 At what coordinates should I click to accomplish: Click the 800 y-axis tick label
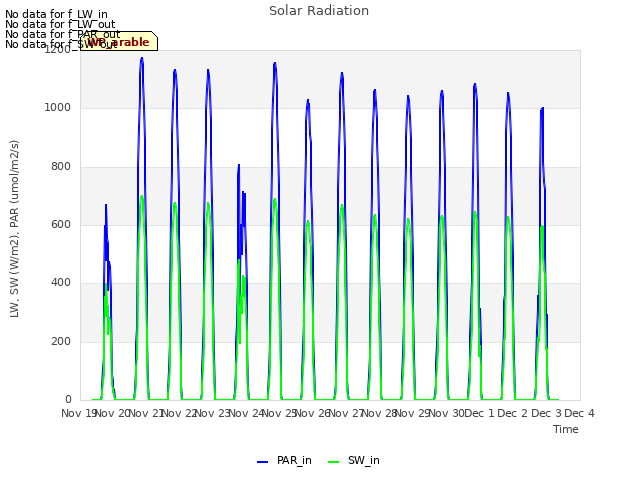[x=61, y=167]
